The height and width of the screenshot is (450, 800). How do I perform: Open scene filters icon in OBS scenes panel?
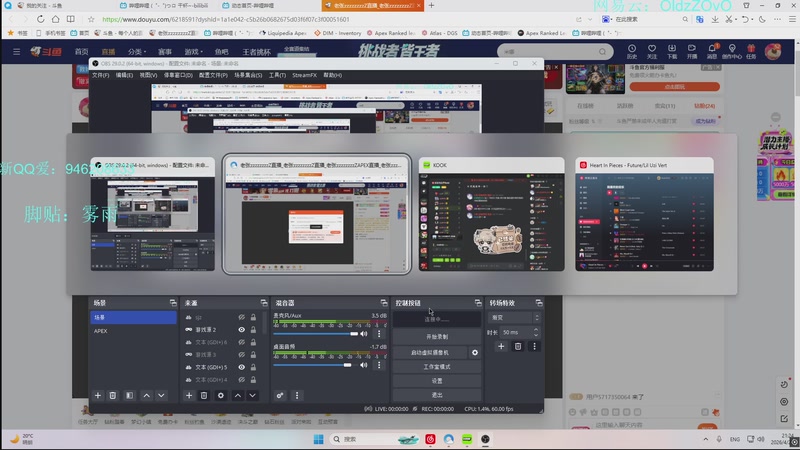pos(130,395)
